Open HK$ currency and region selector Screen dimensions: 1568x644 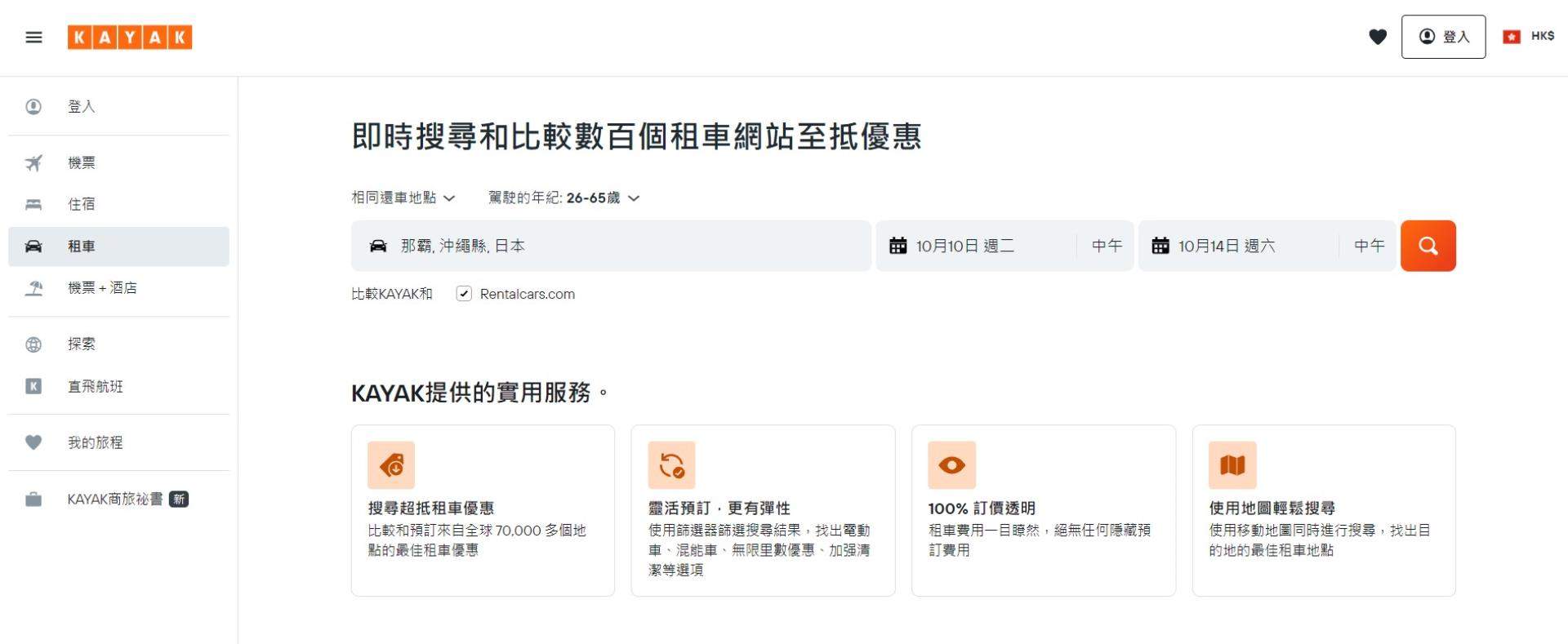click(x=1529, y=37)
